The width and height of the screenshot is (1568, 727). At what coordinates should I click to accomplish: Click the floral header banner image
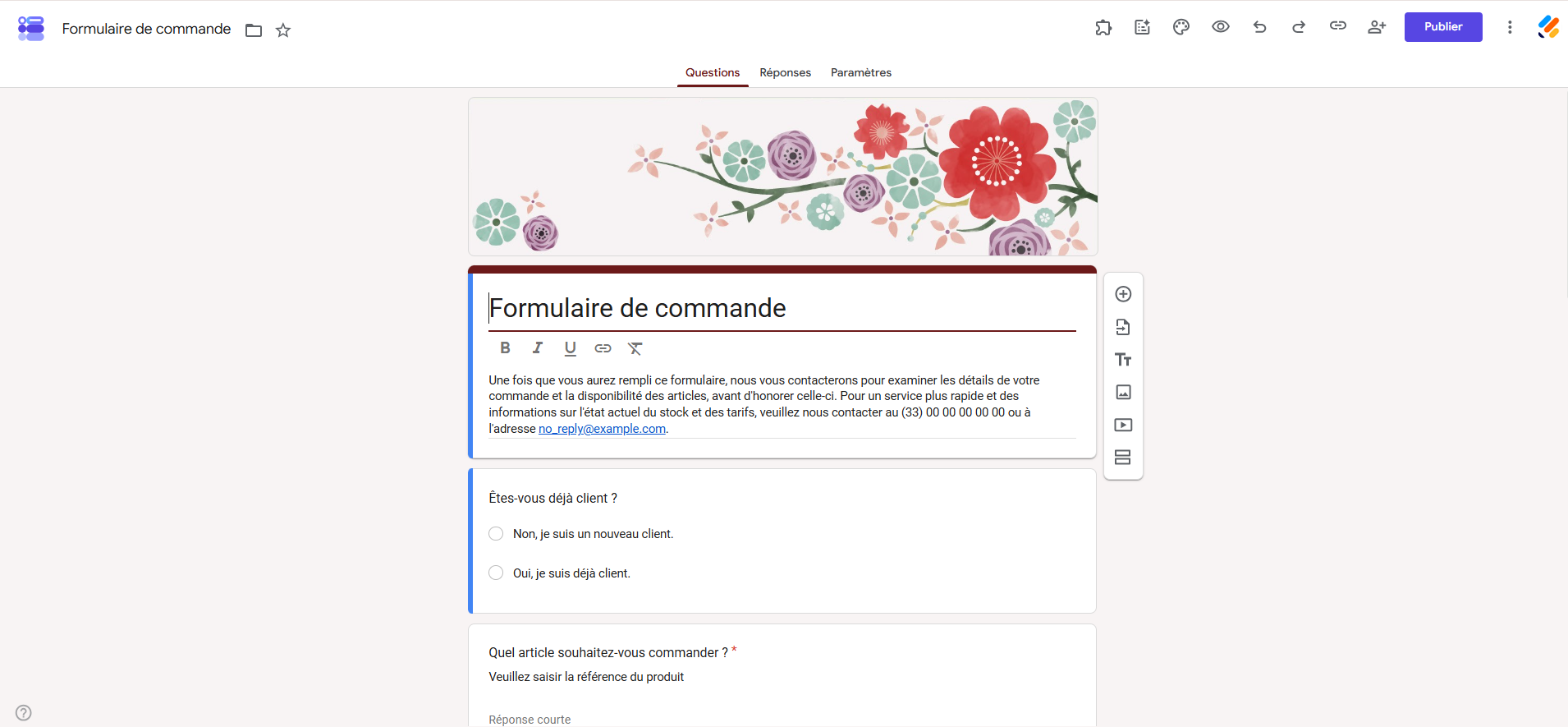pyautogui.click(x=782, y=177)
